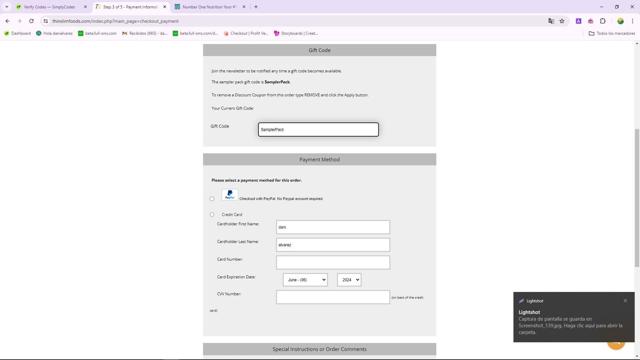
Task: Open the Hola bookmark with teal icon
Action: click(x=54, y=33)
